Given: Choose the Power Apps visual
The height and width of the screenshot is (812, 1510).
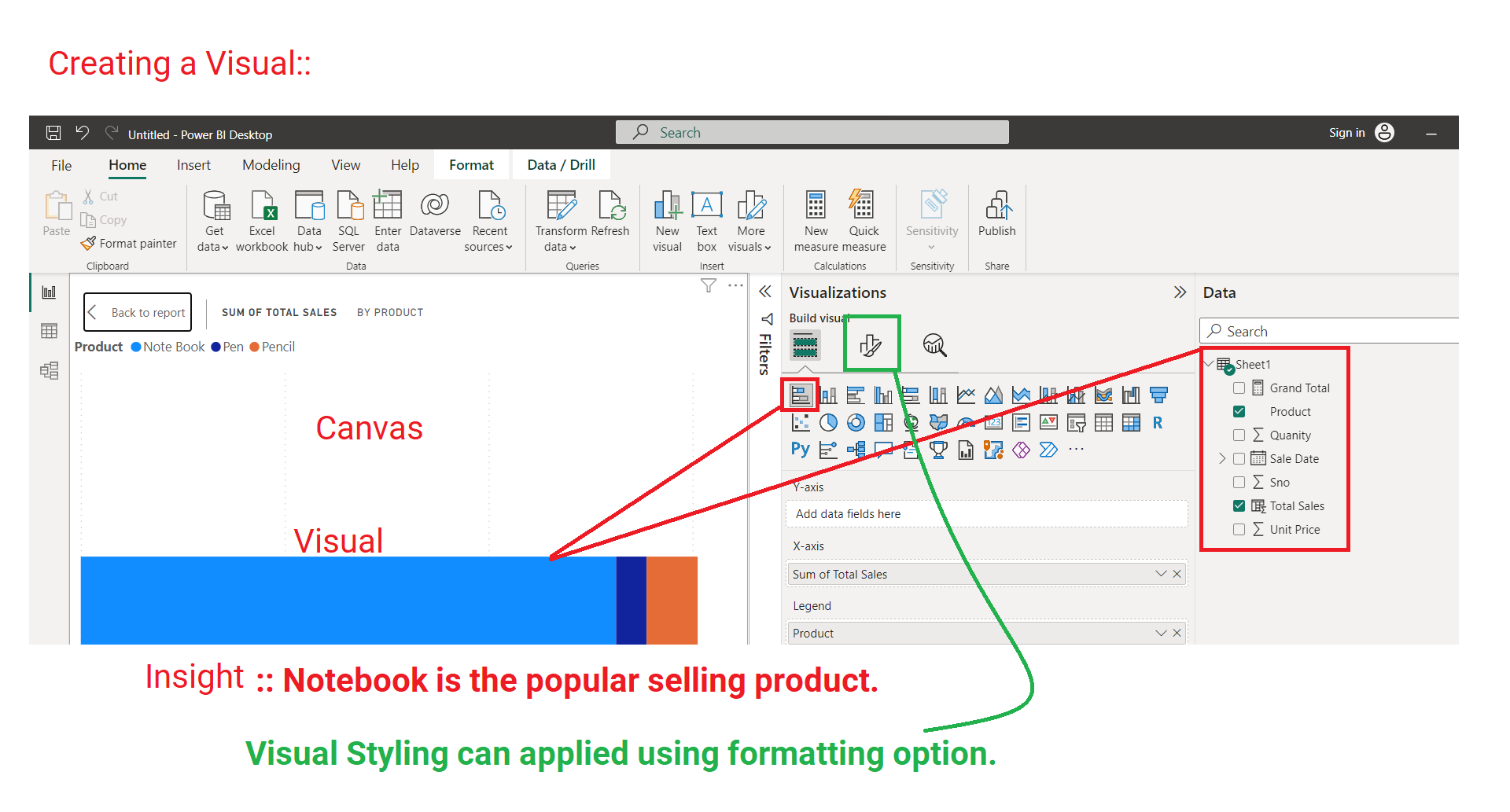Looking at the screenshot, I should pos(1021,450).
